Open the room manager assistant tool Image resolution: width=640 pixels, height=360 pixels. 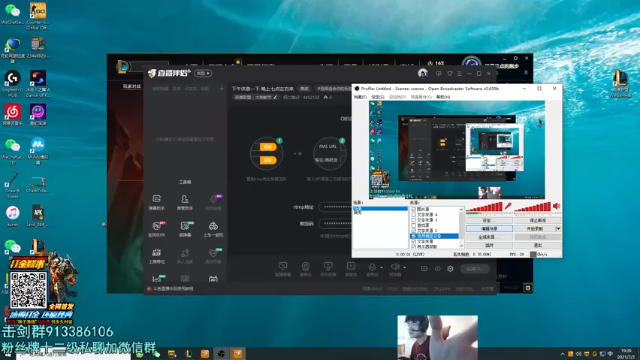click(x=184, y=202)
